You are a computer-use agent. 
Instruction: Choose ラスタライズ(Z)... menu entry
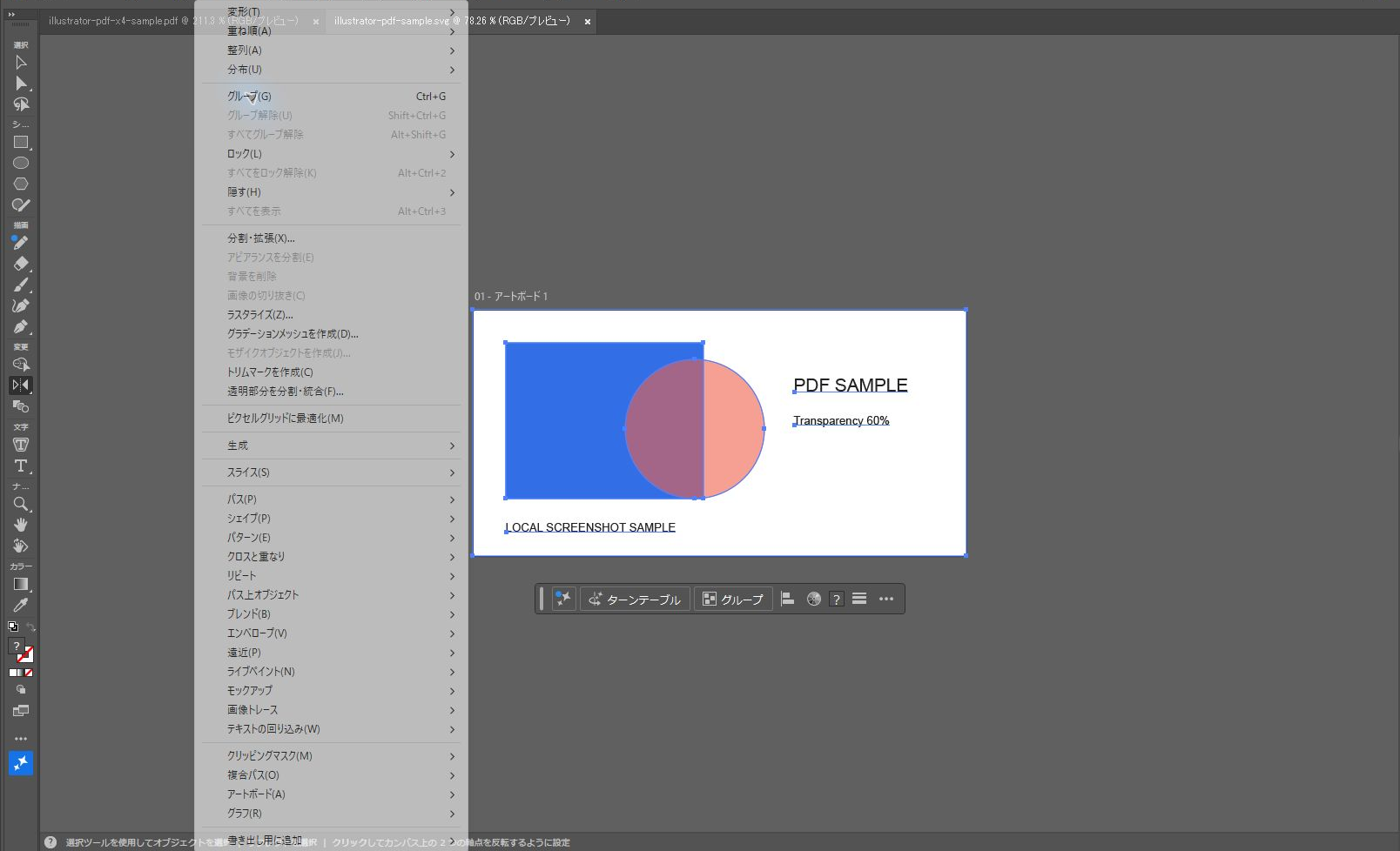click(331, 315)
